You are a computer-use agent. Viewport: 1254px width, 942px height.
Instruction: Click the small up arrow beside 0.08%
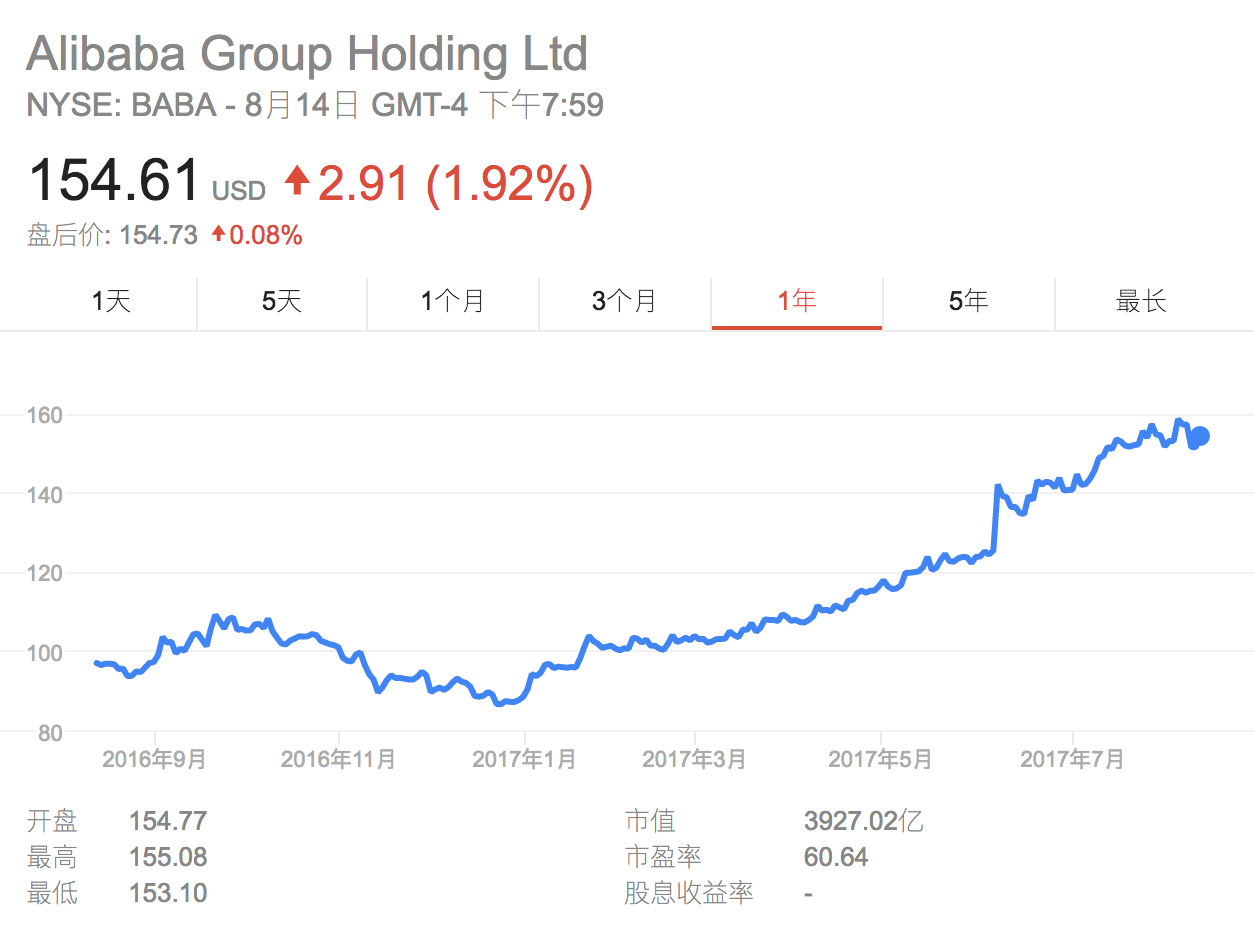pos(219,235)
